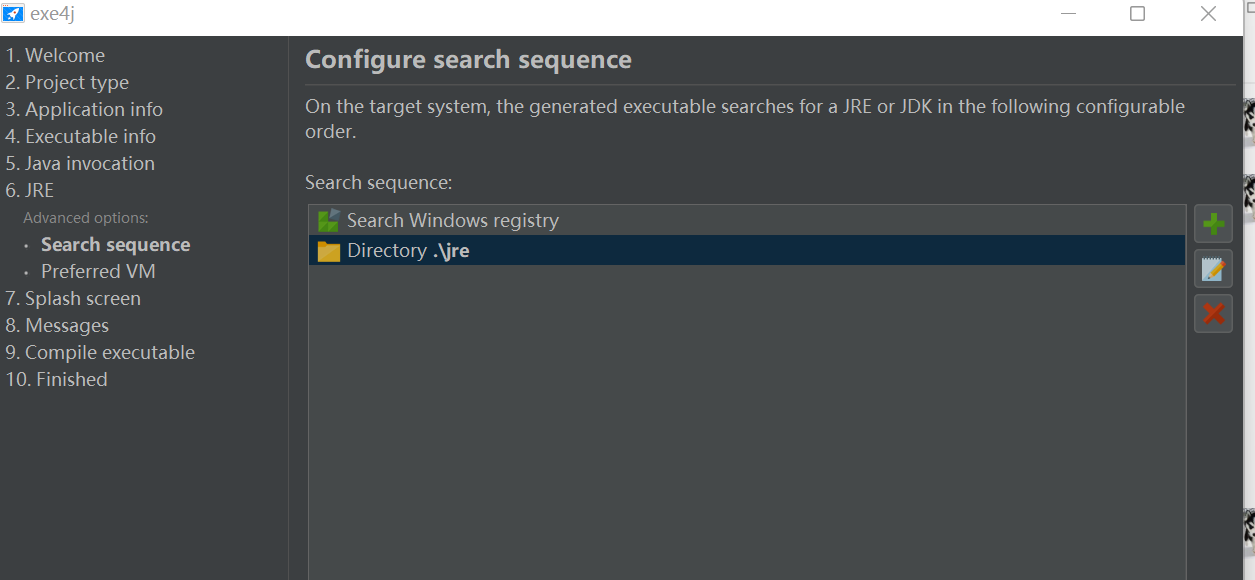Switch to 5. Java invocation step

point(80,164)
